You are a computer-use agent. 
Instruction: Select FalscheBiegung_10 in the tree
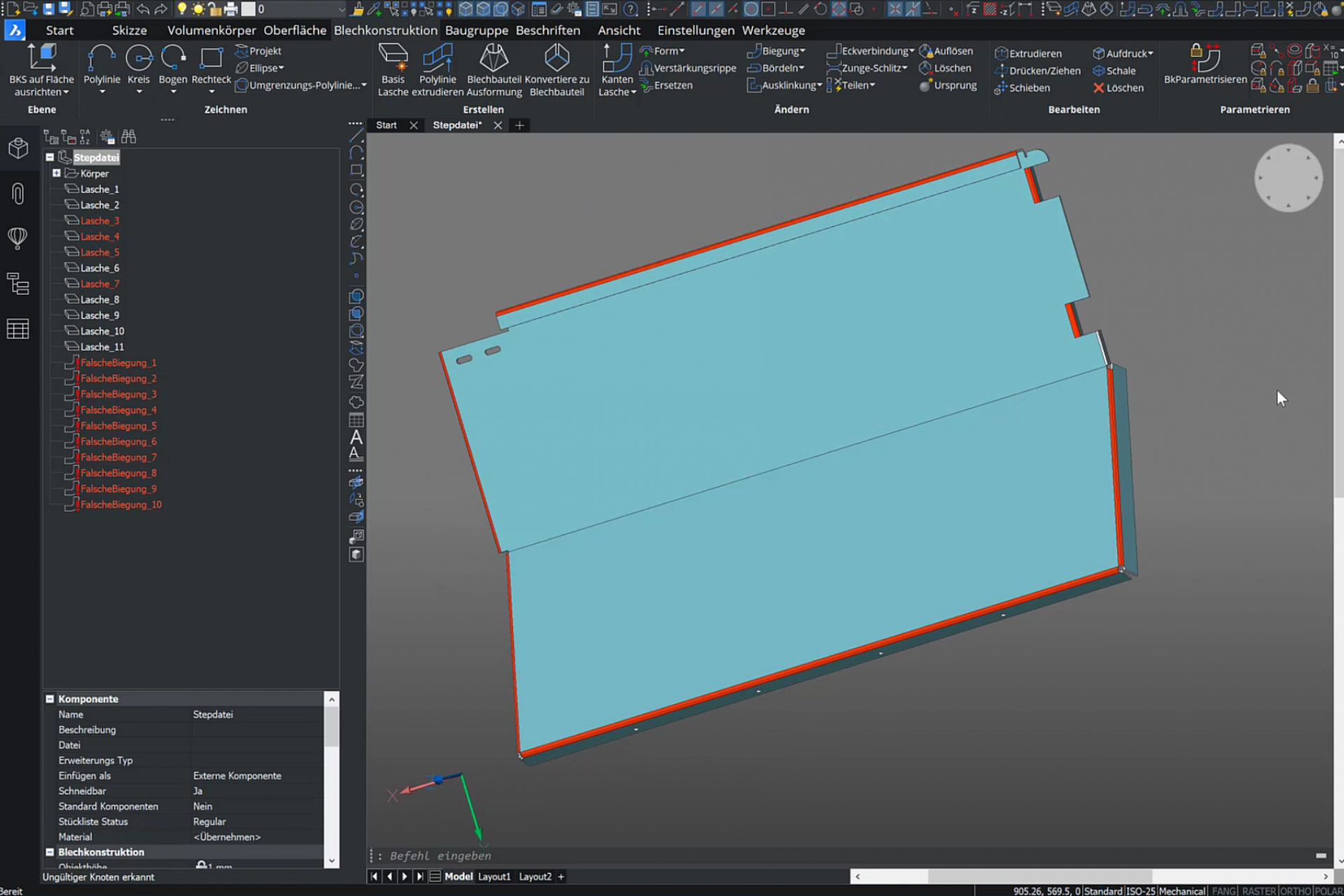point(120,505)
